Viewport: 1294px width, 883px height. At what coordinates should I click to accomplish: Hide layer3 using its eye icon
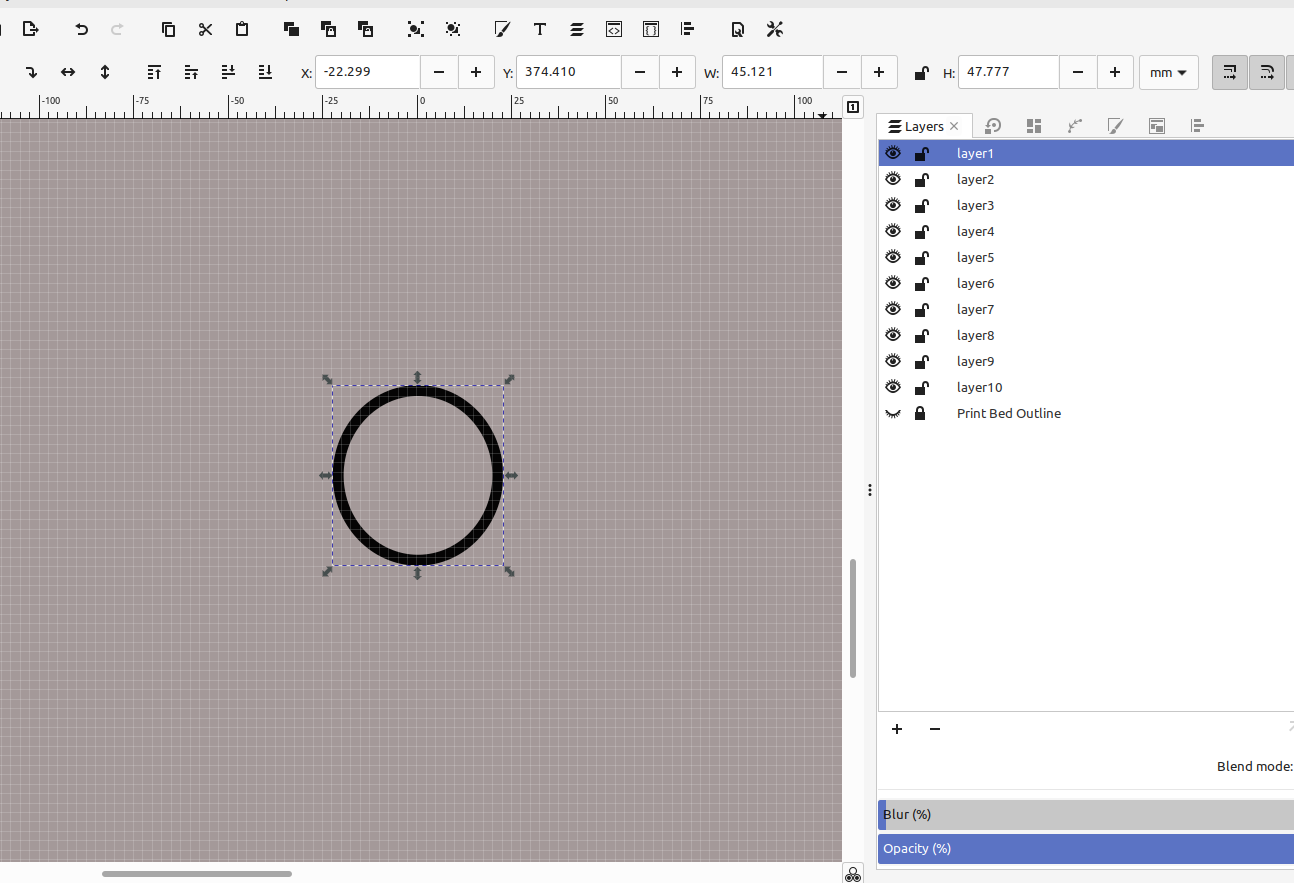click(x=893, y=204)
